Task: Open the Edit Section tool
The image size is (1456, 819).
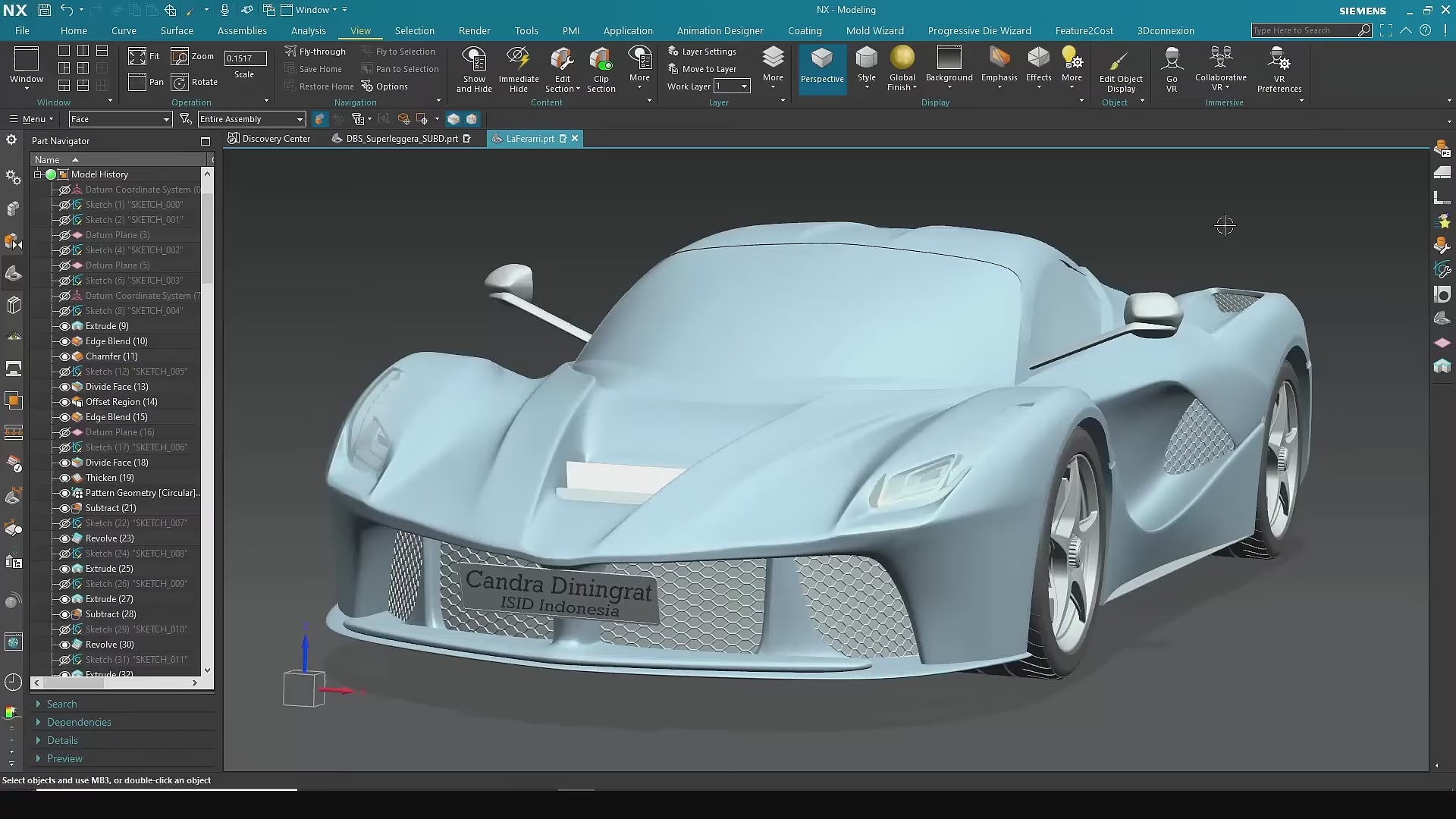Action: [562, 59]
